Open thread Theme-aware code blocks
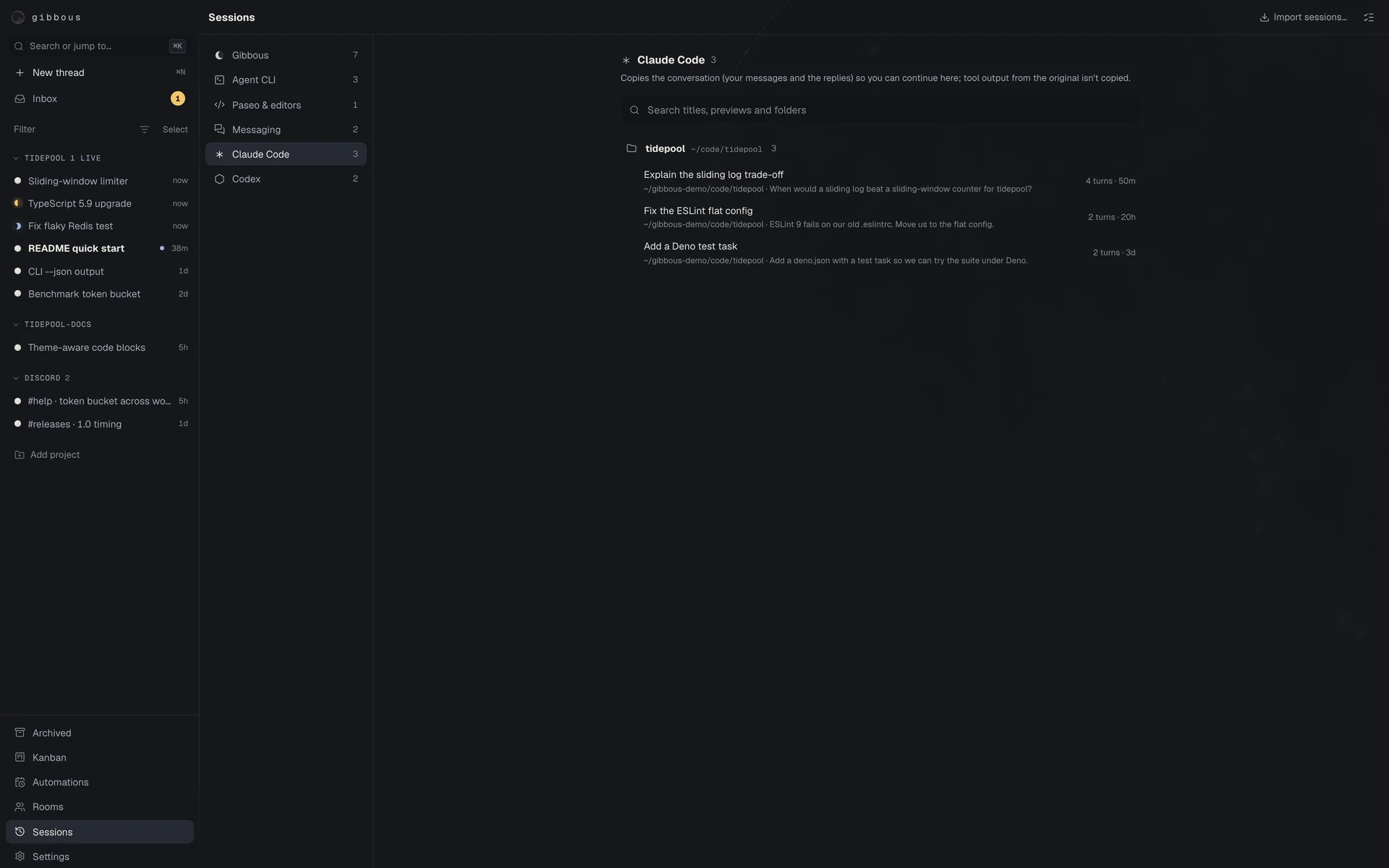The width and height of the screenshot is (1389, 868). [100, 347]
